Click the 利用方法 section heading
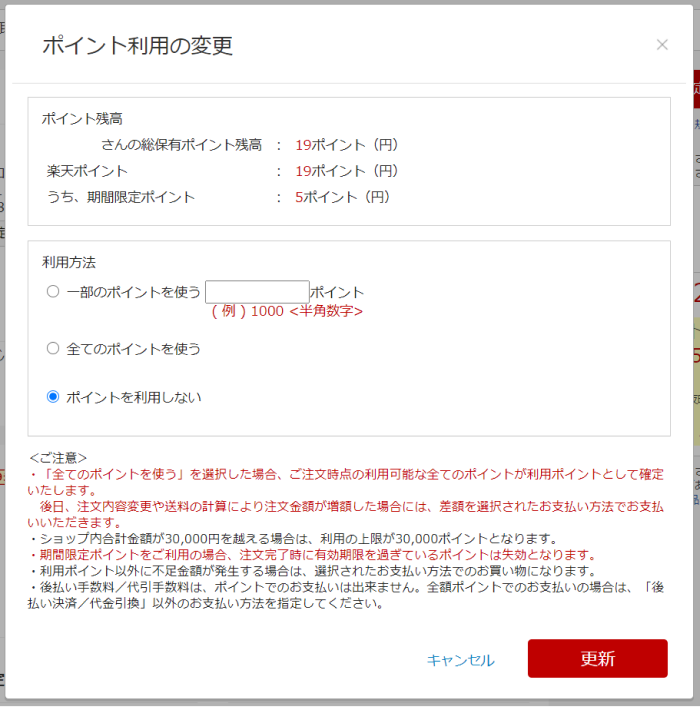This screenshot has width=700, height=707. pyautogui.click(x=69, y=262)
